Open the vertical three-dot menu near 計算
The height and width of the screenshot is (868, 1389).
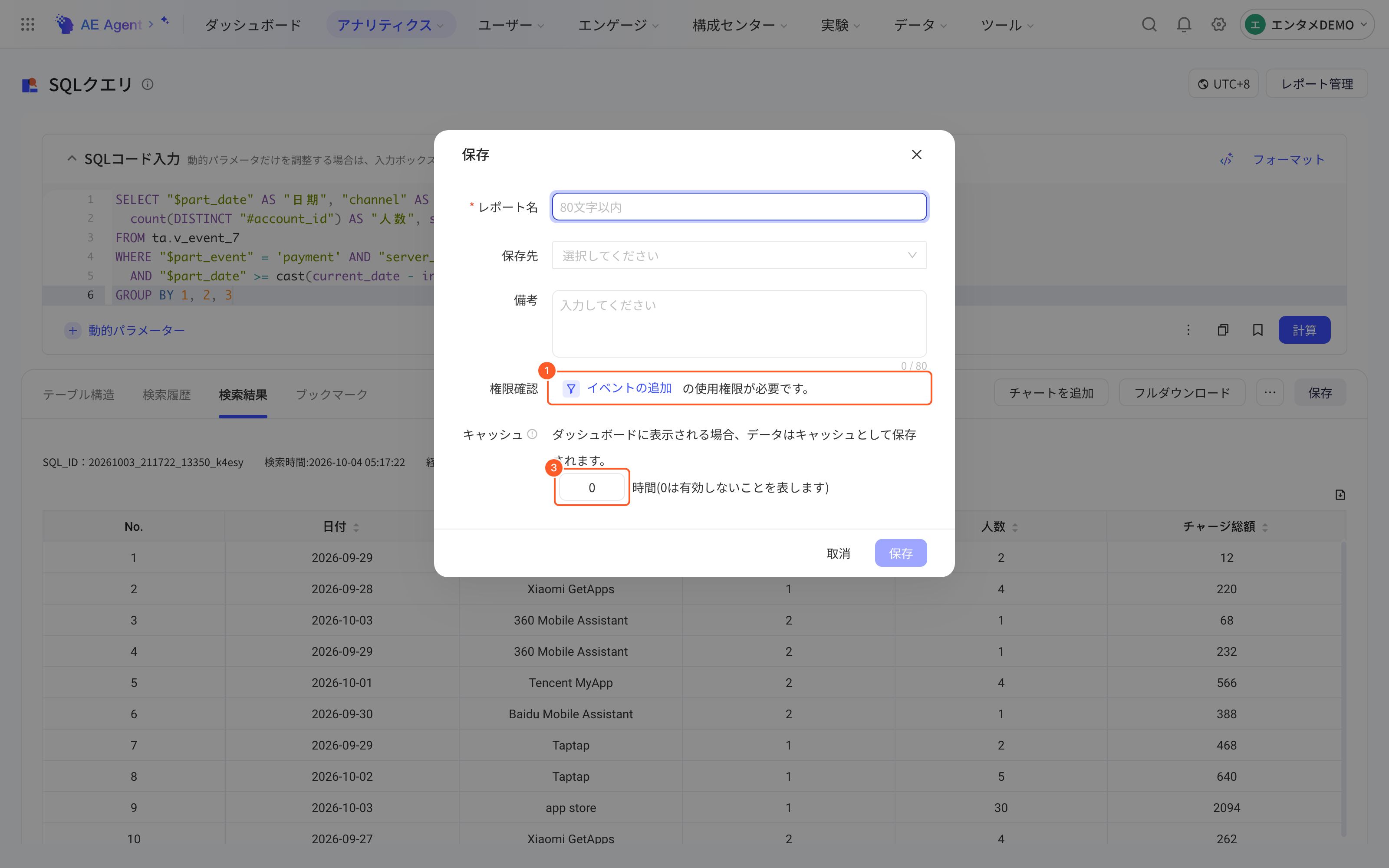(x=1188, y=330)
